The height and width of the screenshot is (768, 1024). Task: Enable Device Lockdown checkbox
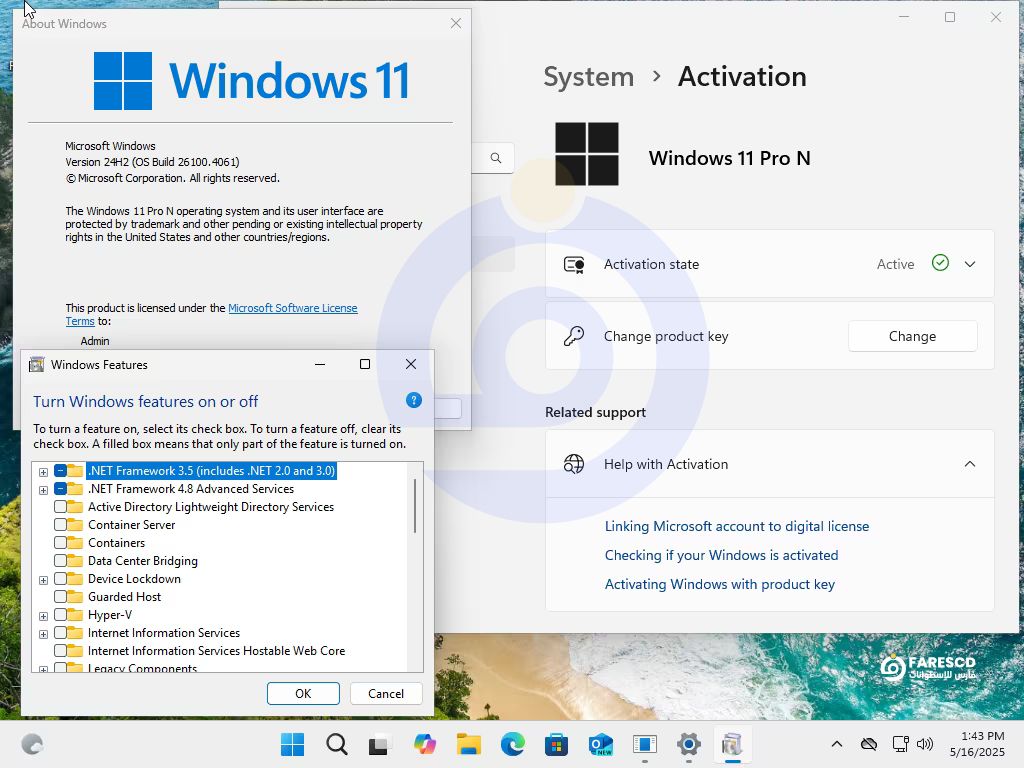pos(60,579)
